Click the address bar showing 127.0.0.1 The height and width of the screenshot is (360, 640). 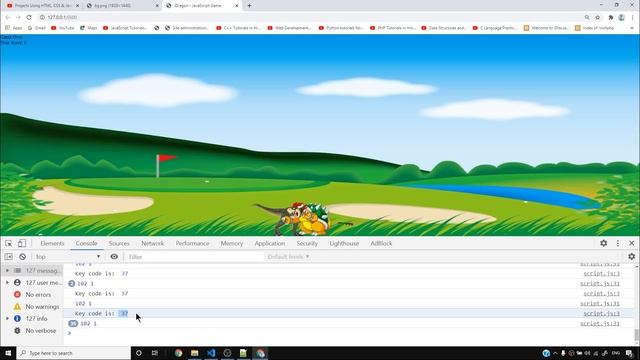62,17
